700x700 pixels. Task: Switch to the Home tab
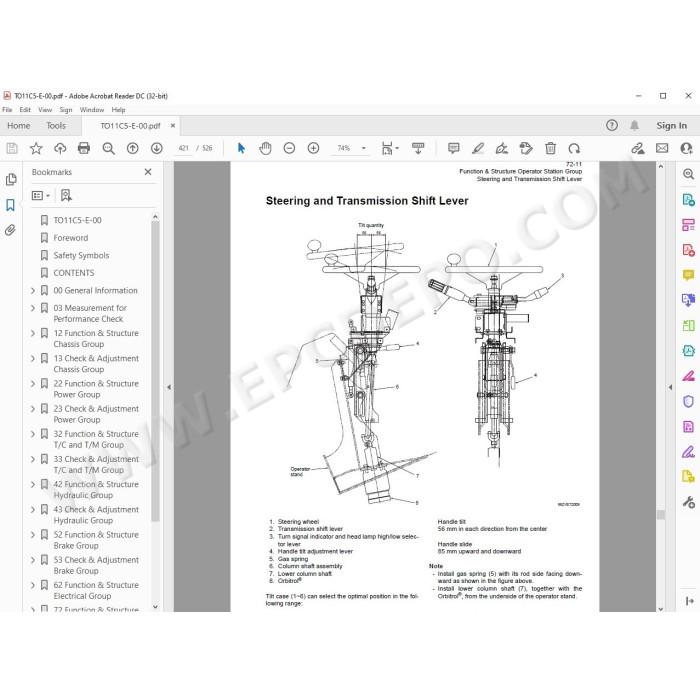pos(19,126)
